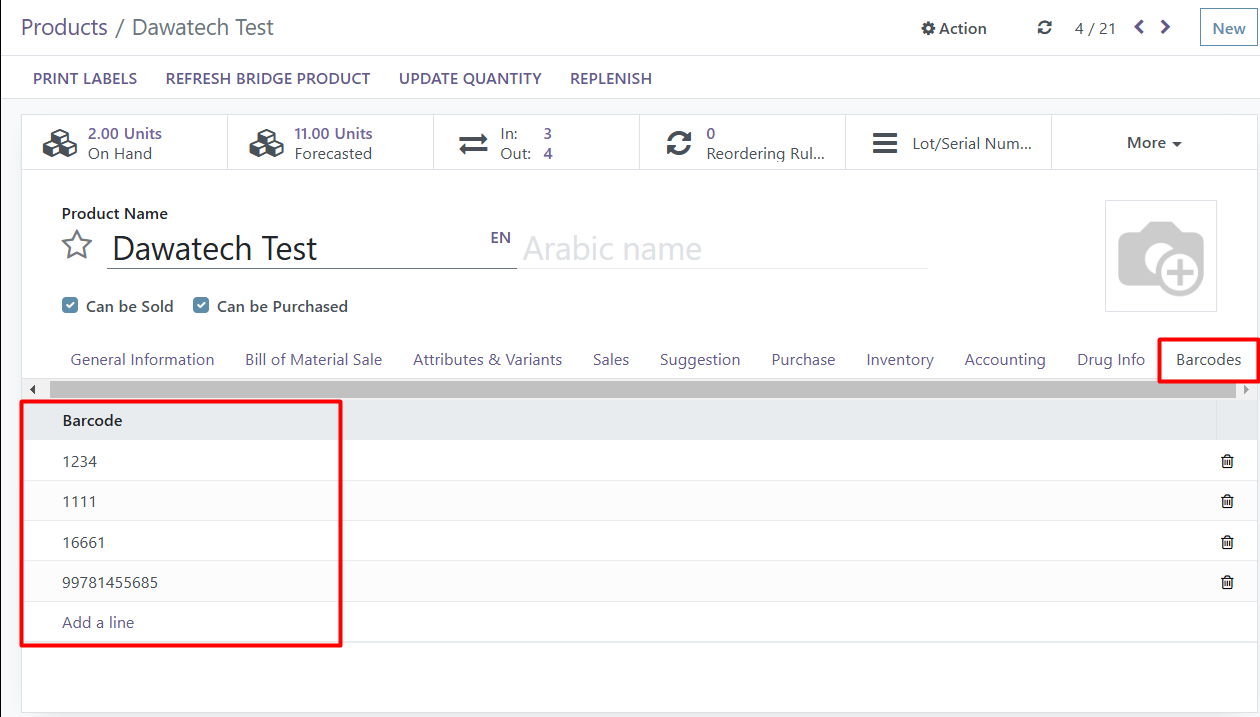Click the Update Quantity button

point(470,78)
